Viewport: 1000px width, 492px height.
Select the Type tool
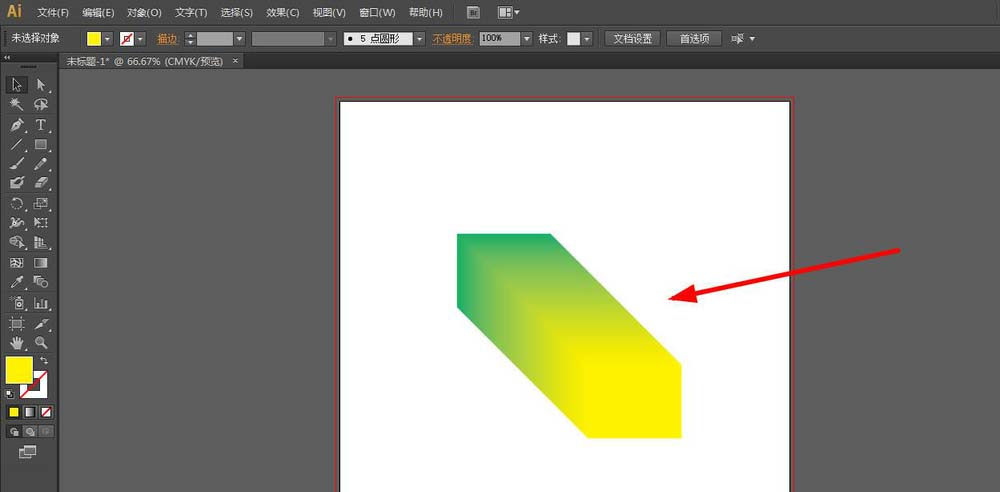tap(41, 125)
